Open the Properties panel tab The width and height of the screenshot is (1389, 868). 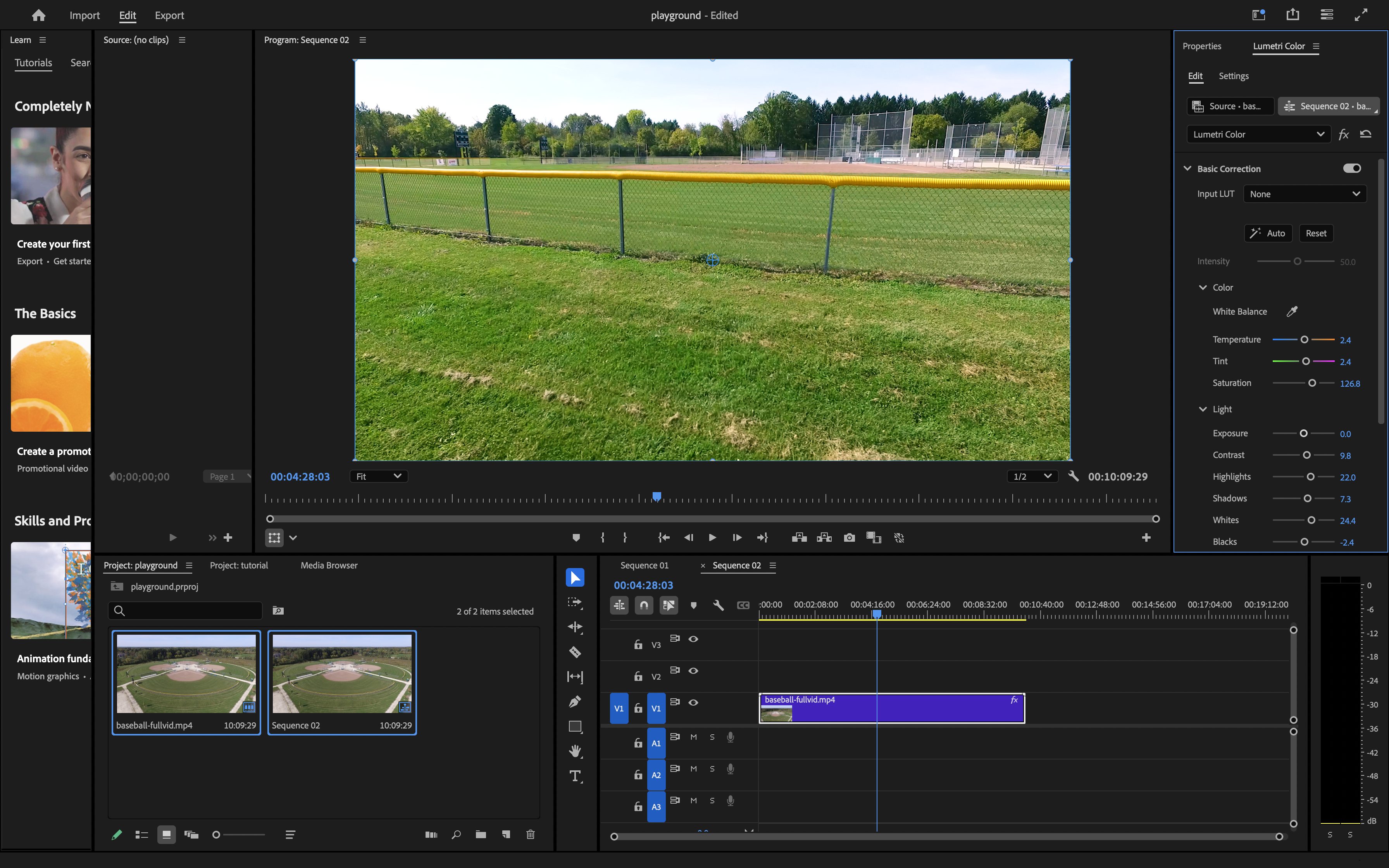tap(1201, 46)
